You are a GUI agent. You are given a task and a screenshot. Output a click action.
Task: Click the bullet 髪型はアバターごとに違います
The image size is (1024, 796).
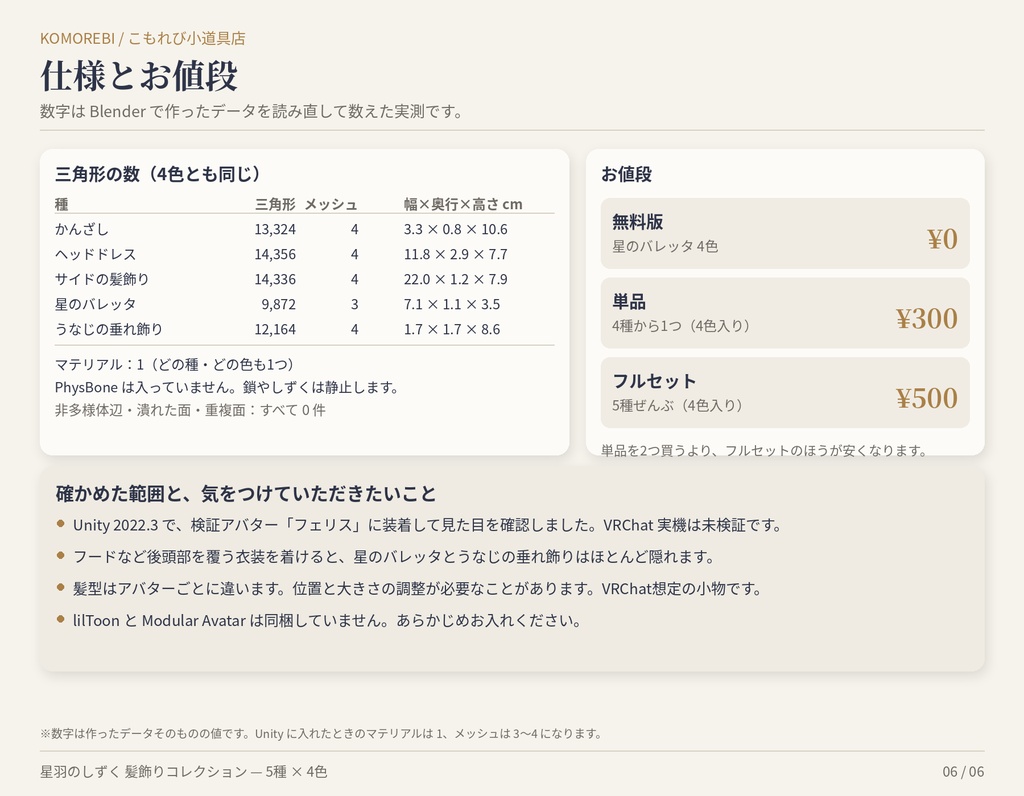point(417,589)
